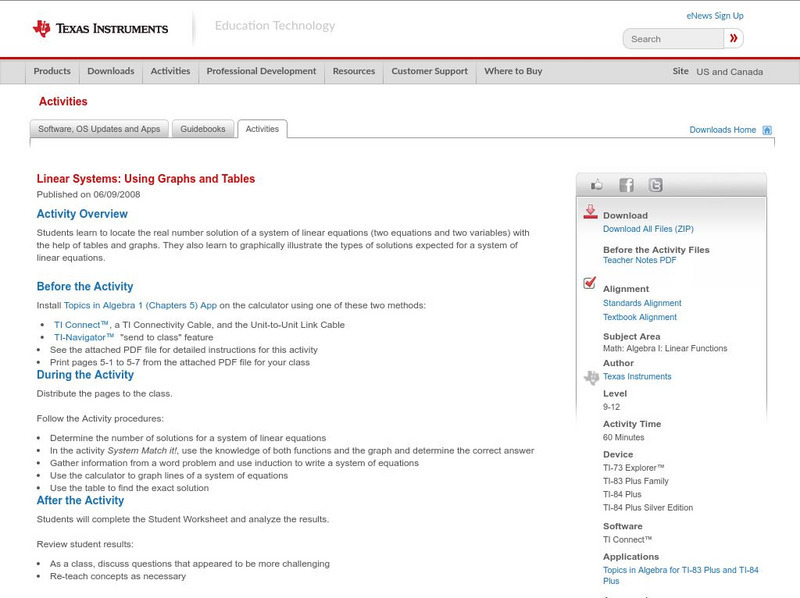Open the Products menu
The height and width of the screenshot is (598, 800).
pos(52,71)
